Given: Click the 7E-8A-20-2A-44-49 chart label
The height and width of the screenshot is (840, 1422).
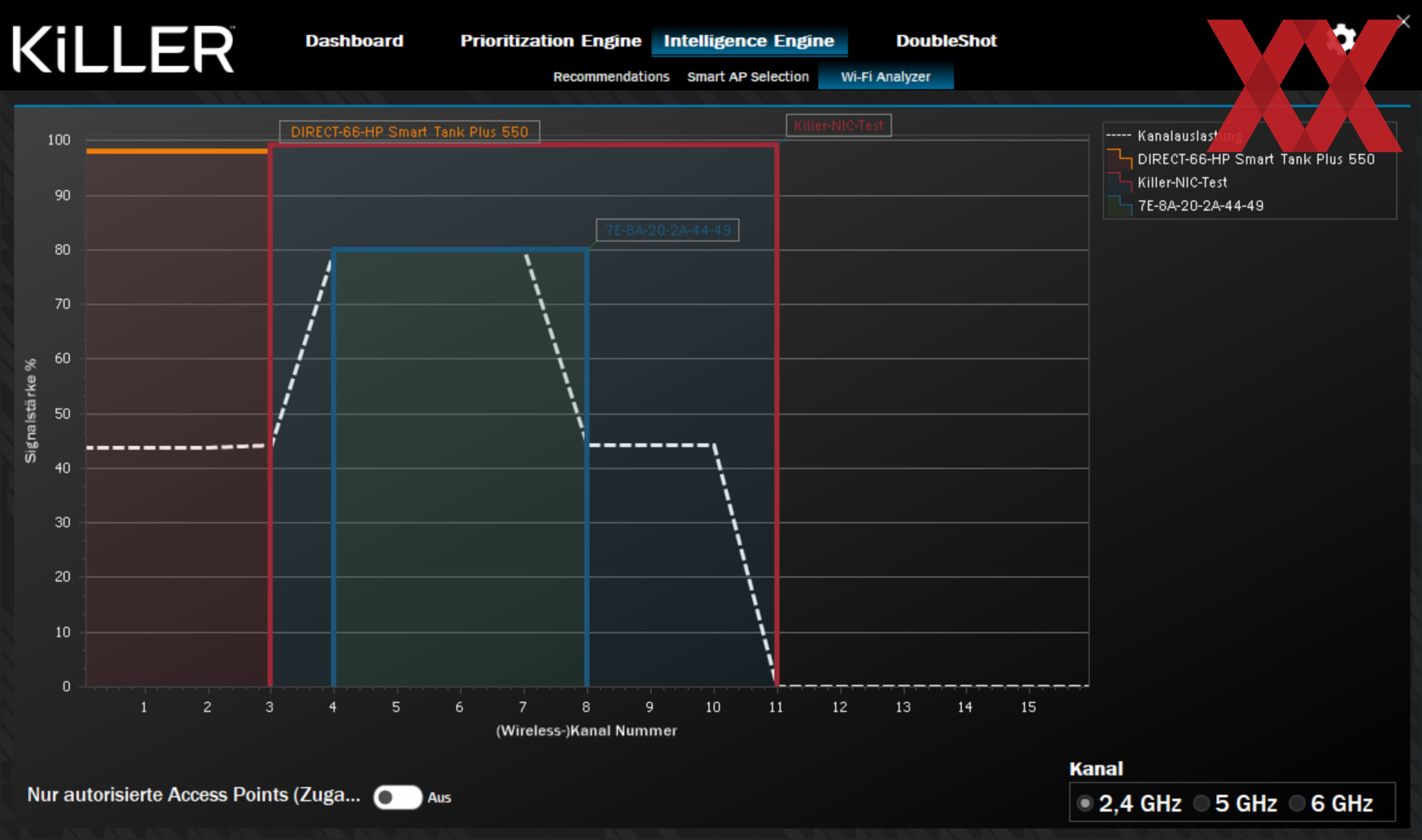Looking at the screenshot, I should [x=667, y=230].
